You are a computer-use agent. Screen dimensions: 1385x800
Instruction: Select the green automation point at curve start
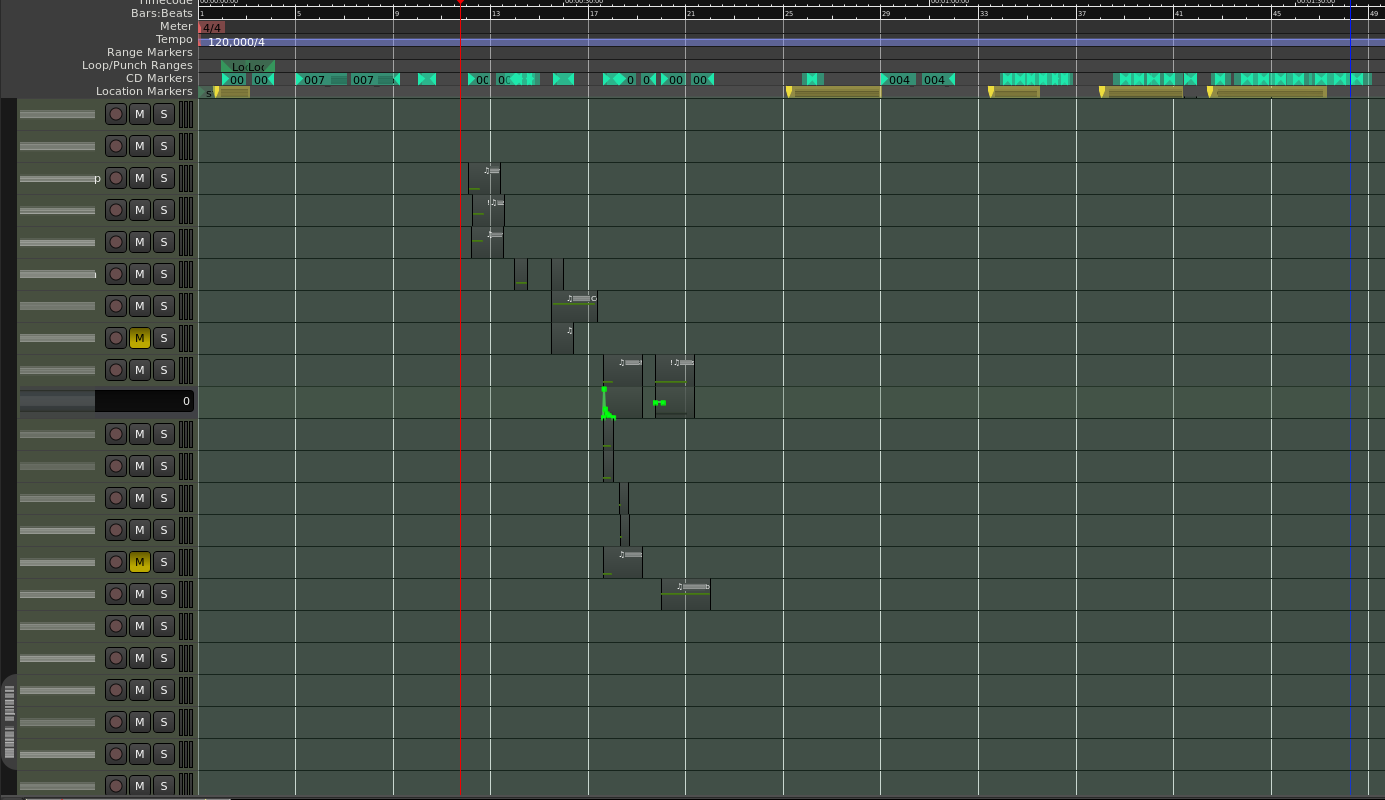604,389
